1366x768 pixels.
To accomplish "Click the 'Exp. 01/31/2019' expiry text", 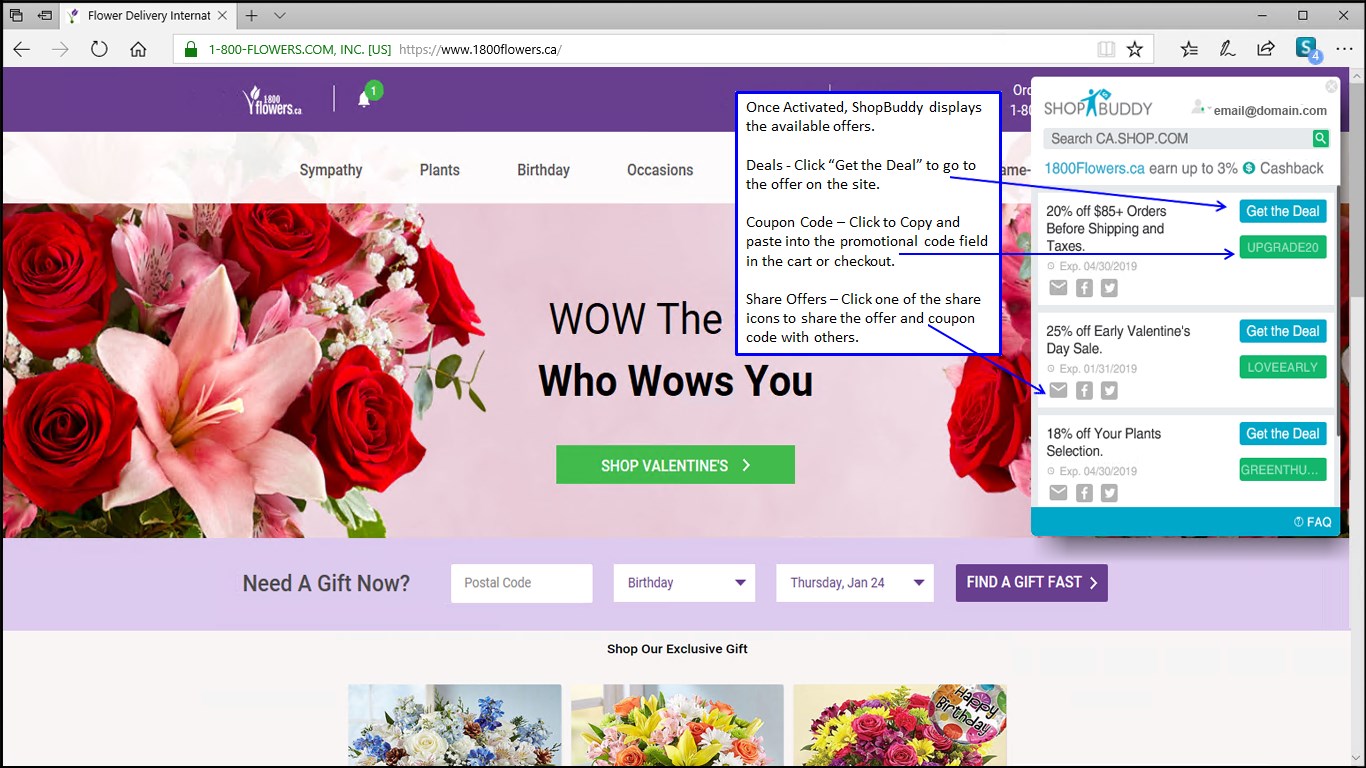I will pyautogui.click(x=1097, y=369).
